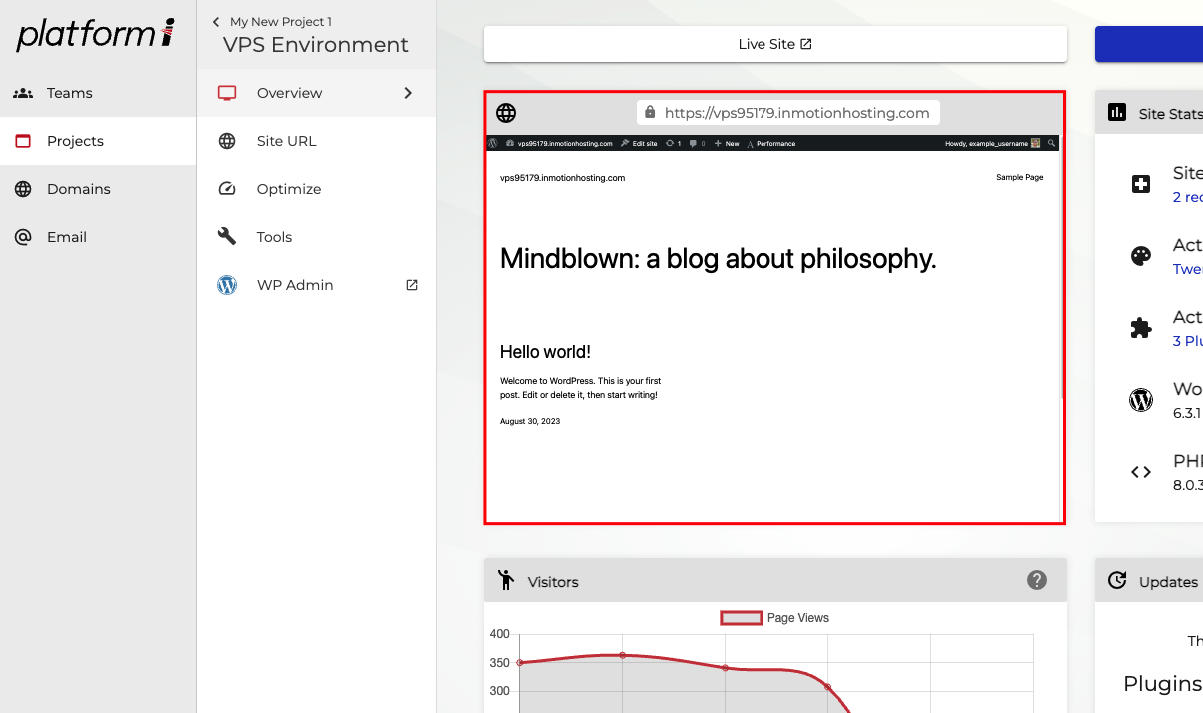Open the Live Site button
1203x713 pixels.
point(775,44)
